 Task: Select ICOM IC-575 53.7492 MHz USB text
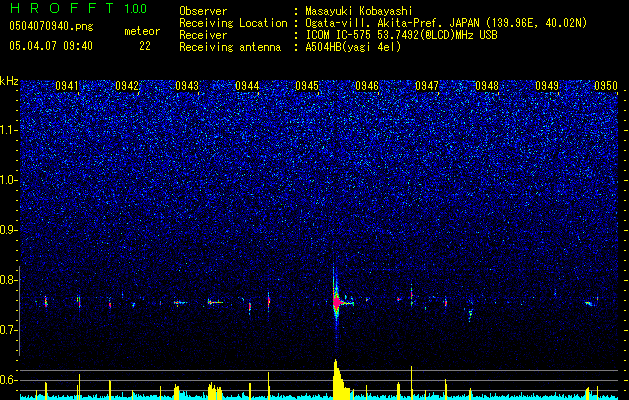click(401, 35)
